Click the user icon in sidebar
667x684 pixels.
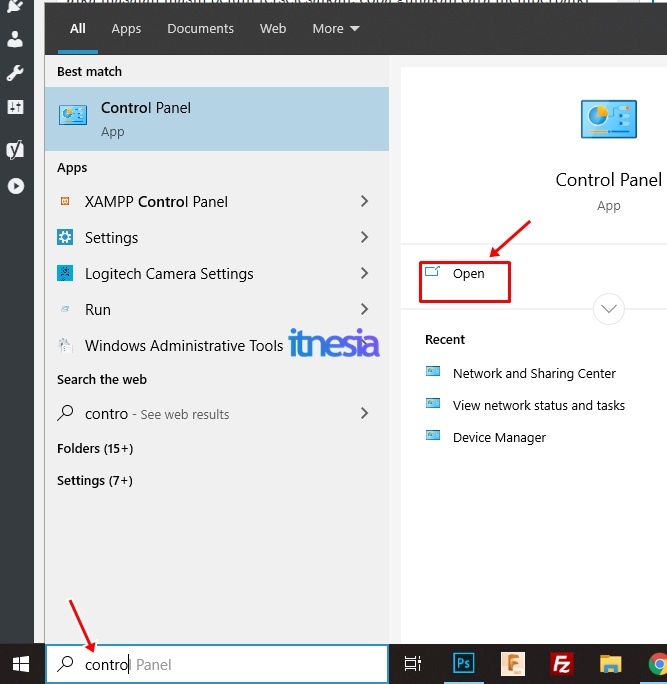tap(15, 39)
